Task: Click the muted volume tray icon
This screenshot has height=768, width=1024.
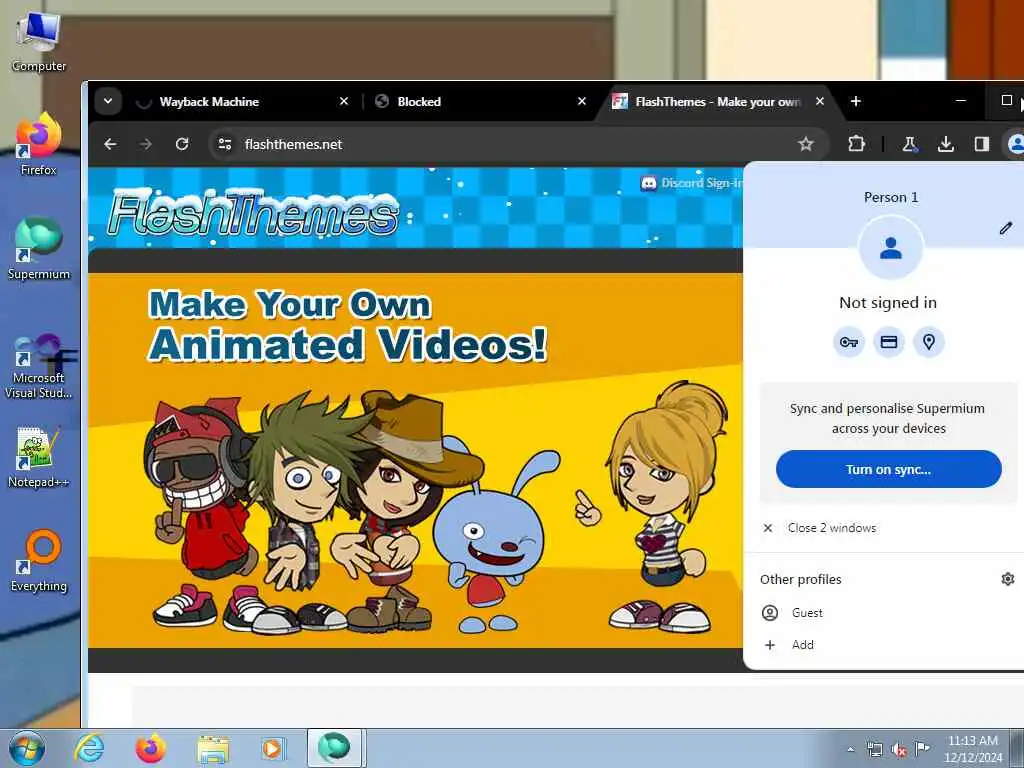Action: point(899,749)
